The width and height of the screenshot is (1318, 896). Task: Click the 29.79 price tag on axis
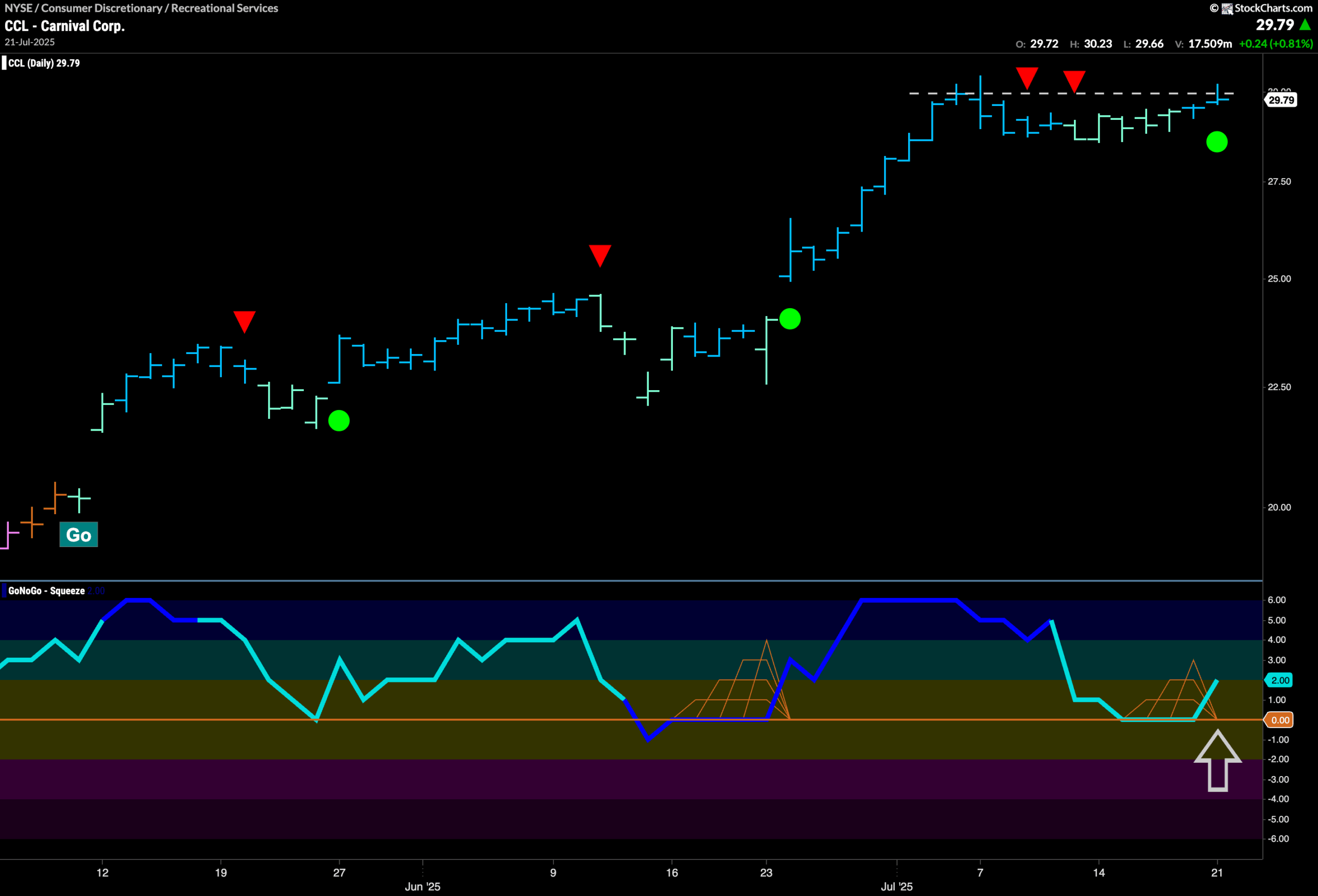[x=1280, y=100]
